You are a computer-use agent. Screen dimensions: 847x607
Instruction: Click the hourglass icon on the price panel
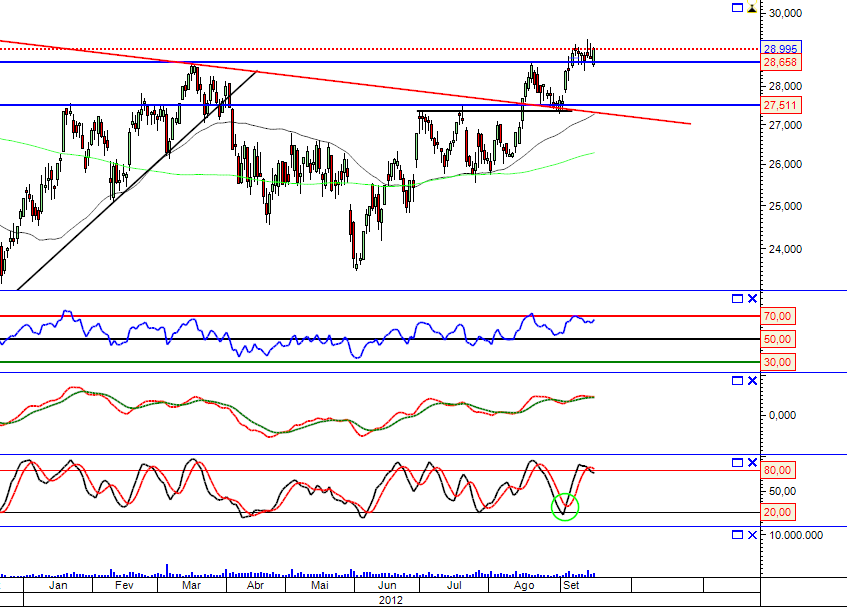pyautogui.click(x=752, y=8)
